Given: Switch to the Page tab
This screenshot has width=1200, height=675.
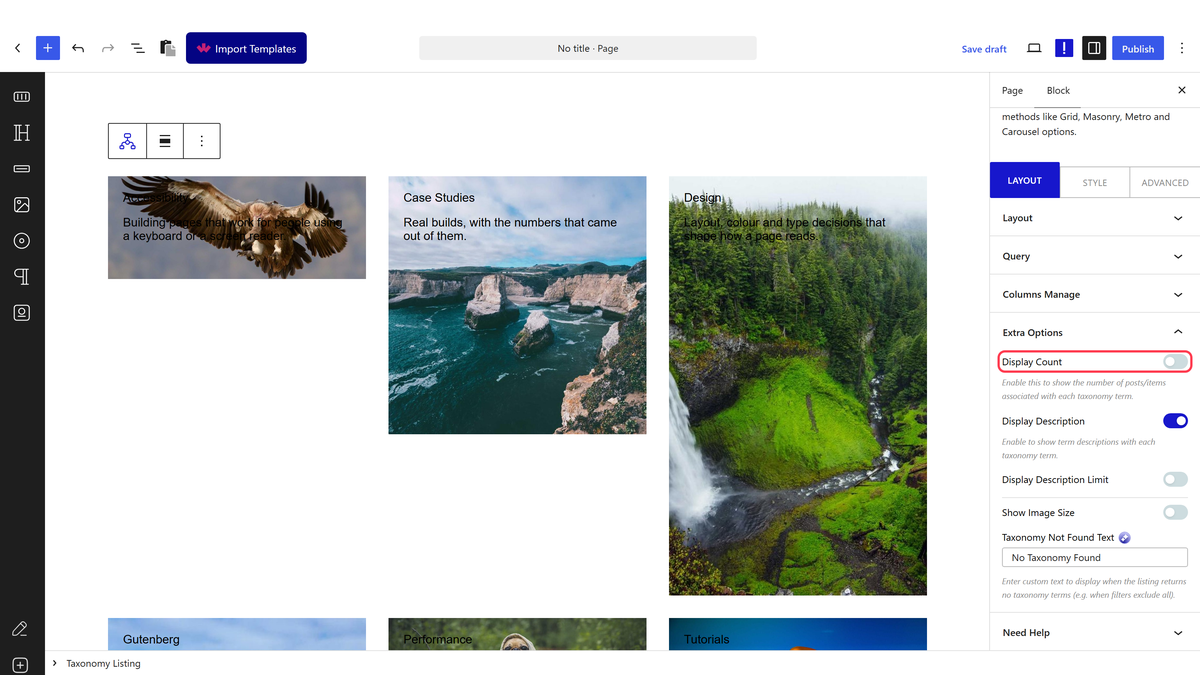Looking at the screenshot, I should coord(1012,90).
